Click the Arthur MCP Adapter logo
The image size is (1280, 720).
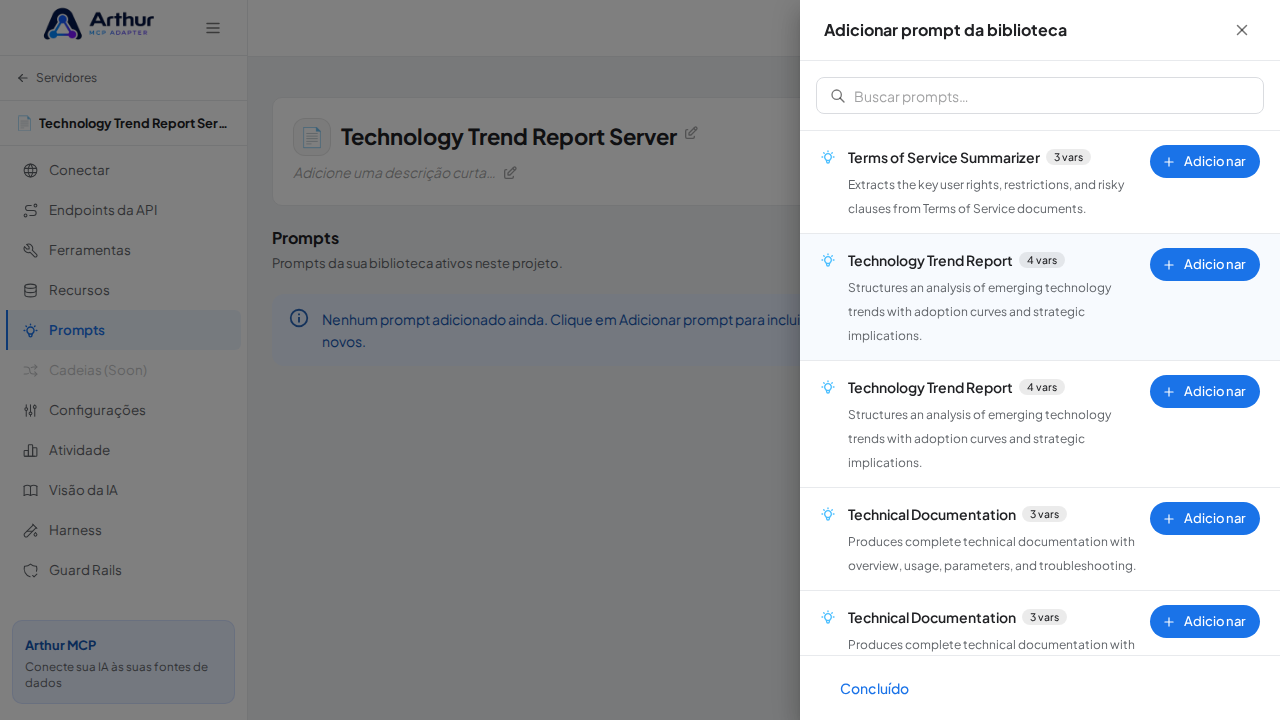(99, 24)
